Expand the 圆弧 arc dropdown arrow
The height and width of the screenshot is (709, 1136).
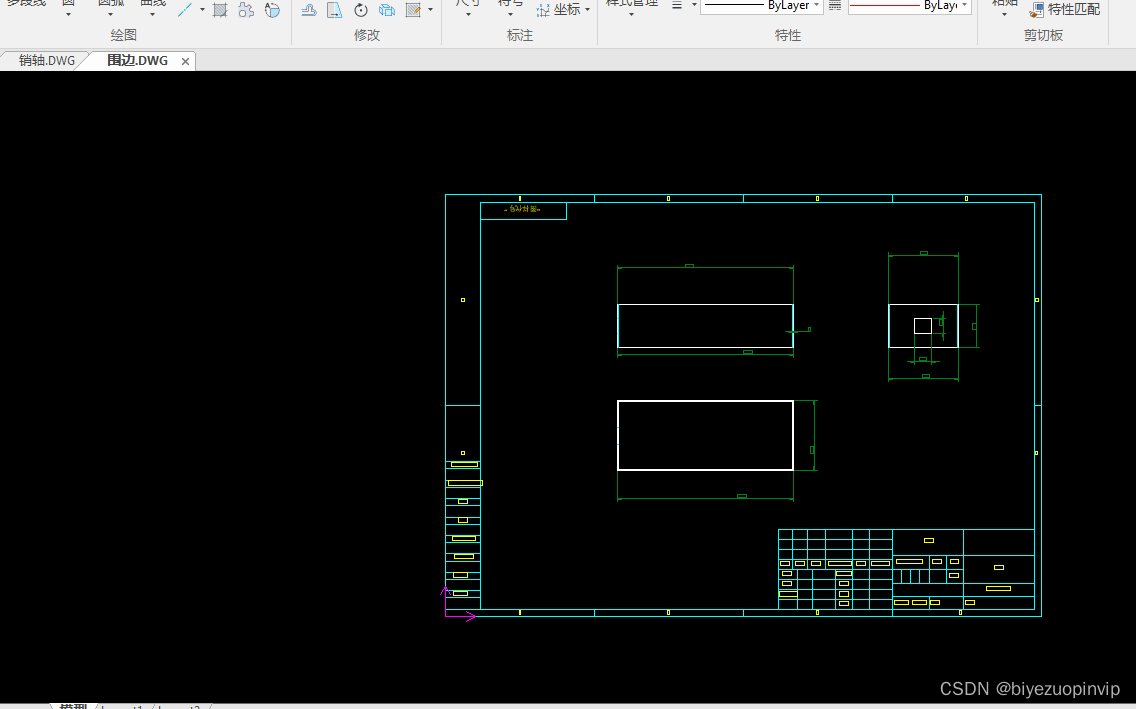click(110, 14)
